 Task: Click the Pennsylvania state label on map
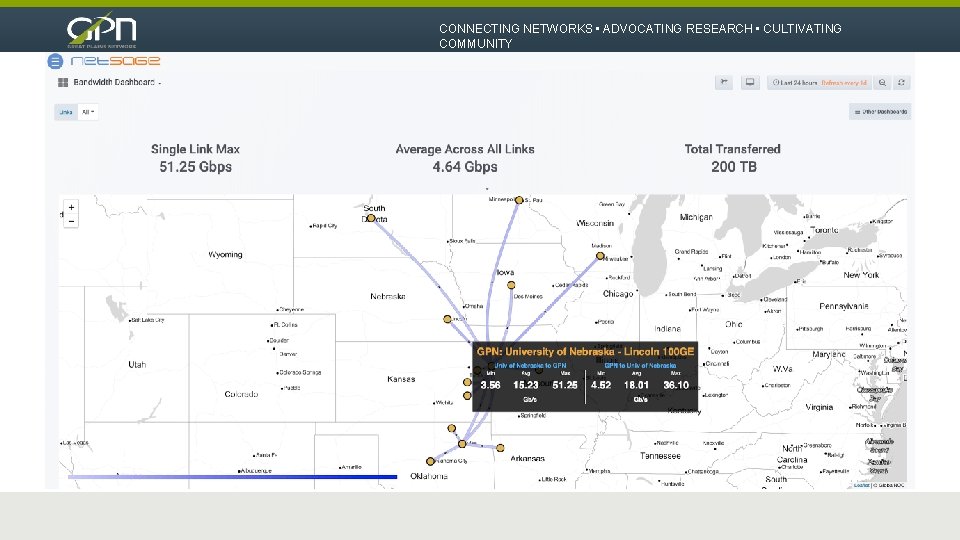844,306
